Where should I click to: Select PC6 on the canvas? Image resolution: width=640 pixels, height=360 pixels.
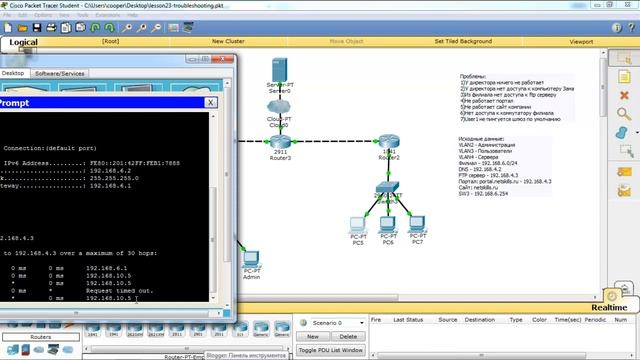coord(388,224)
